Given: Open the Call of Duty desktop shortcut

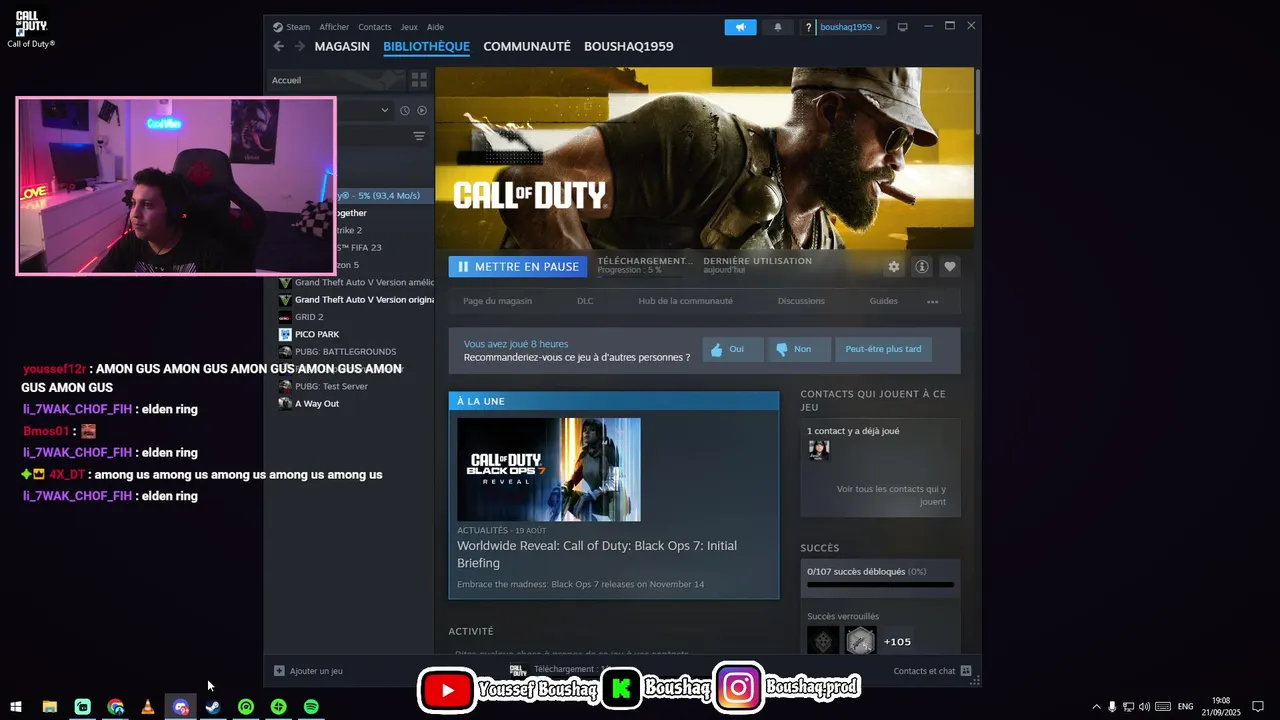Looking at the screenshot, I should pyautogui.click(x=31, y=29).
